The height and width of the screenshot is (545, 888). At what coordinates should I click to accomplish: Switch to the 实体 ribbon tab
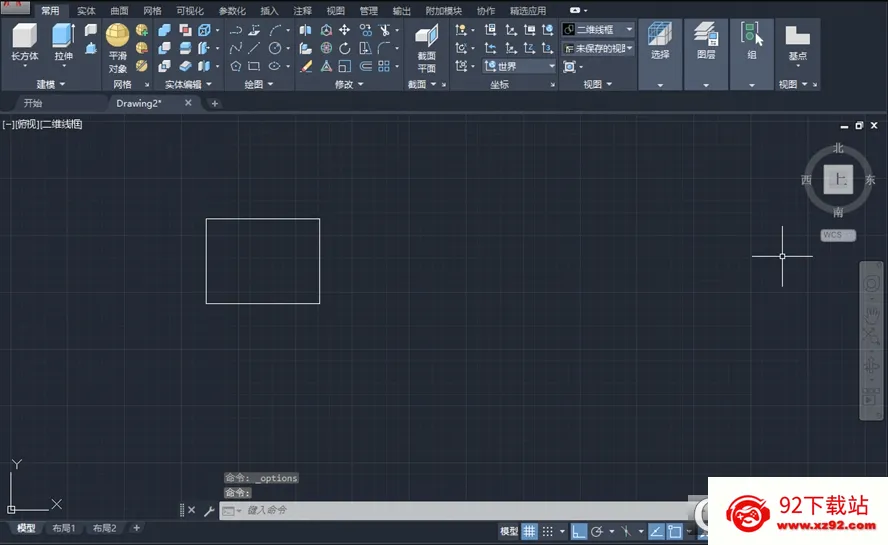[86, 11]
